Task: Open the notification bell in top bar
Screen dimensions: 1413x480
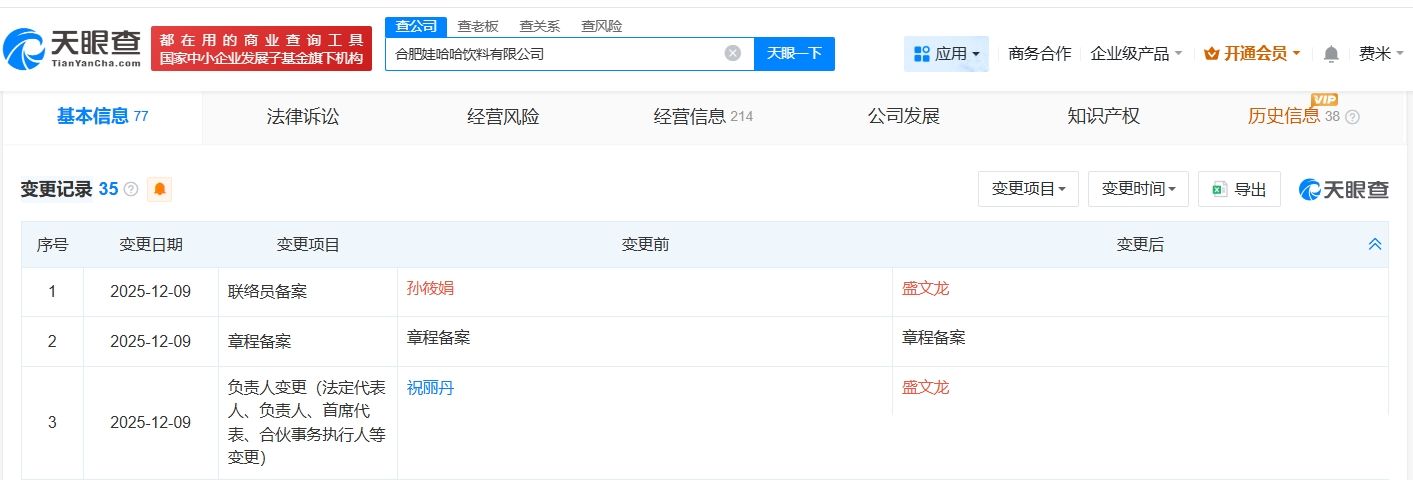Action: pos(1331,54)
